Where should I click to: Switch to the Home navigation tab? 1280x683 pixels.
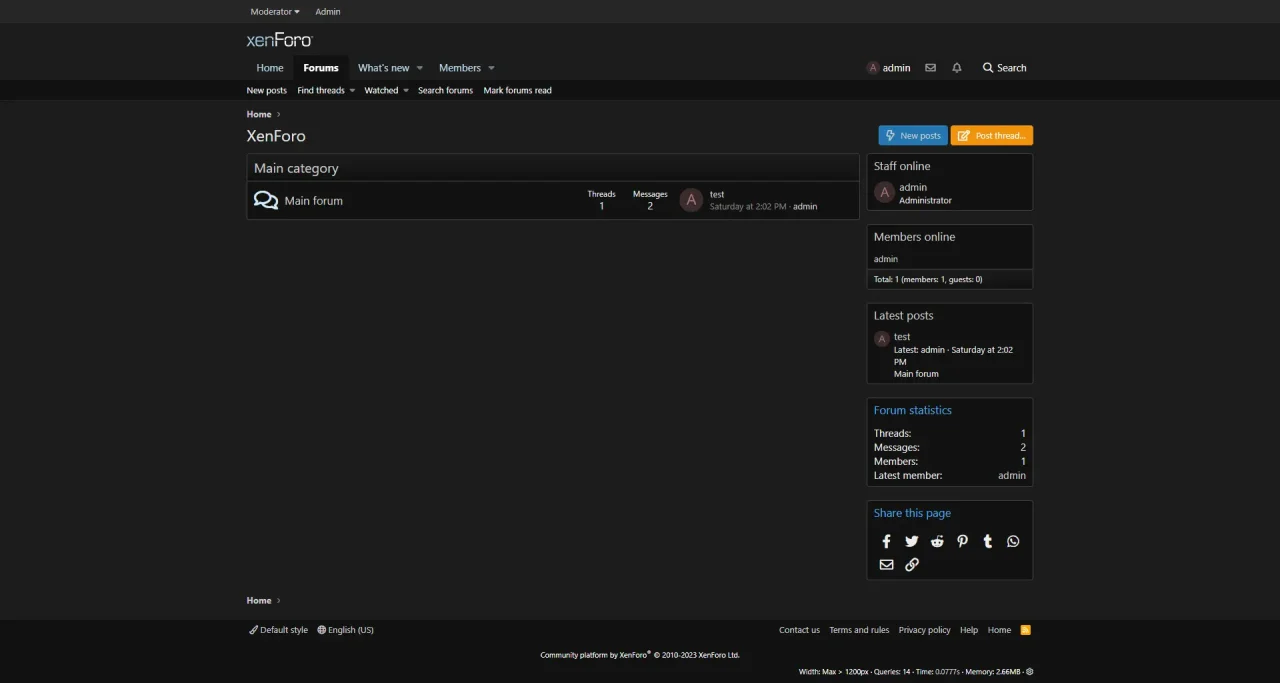click(x=270, y=68)
